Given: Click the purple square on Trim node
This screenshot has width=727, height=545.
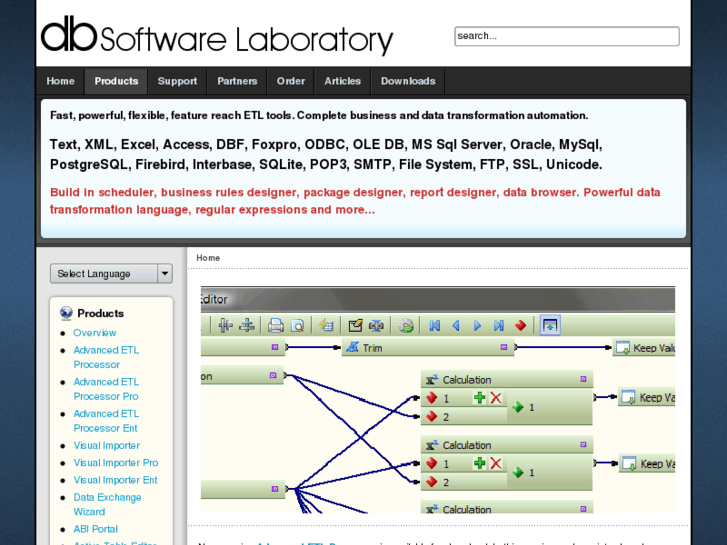Looking at the screenshot, I should coord(504,347).
